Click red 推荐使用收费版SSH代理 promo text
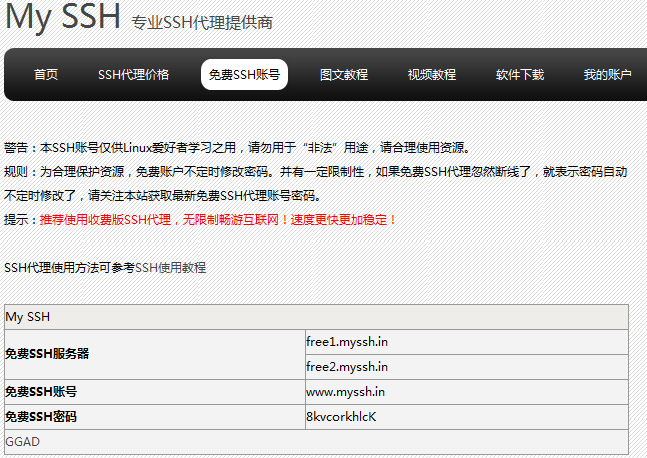647x458 pixels. (218, 220)
